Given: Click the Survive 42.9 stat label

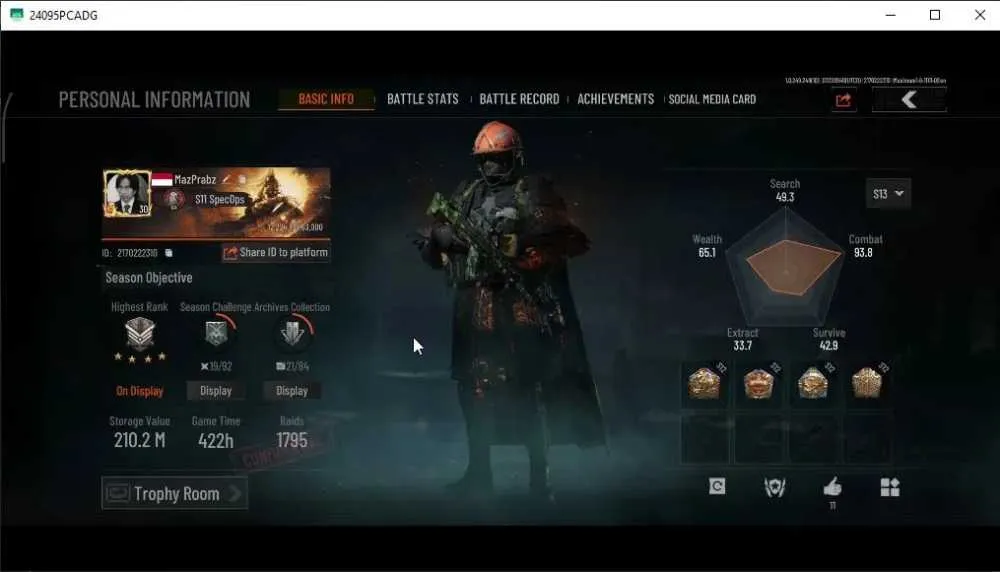Looking at the screenshot, I should click(828, 339).
